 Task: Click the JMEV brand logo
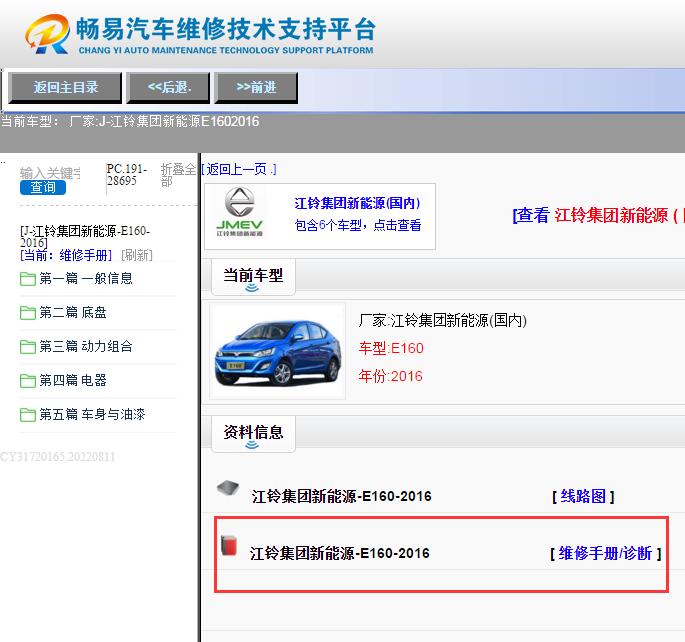coord(239,212)
